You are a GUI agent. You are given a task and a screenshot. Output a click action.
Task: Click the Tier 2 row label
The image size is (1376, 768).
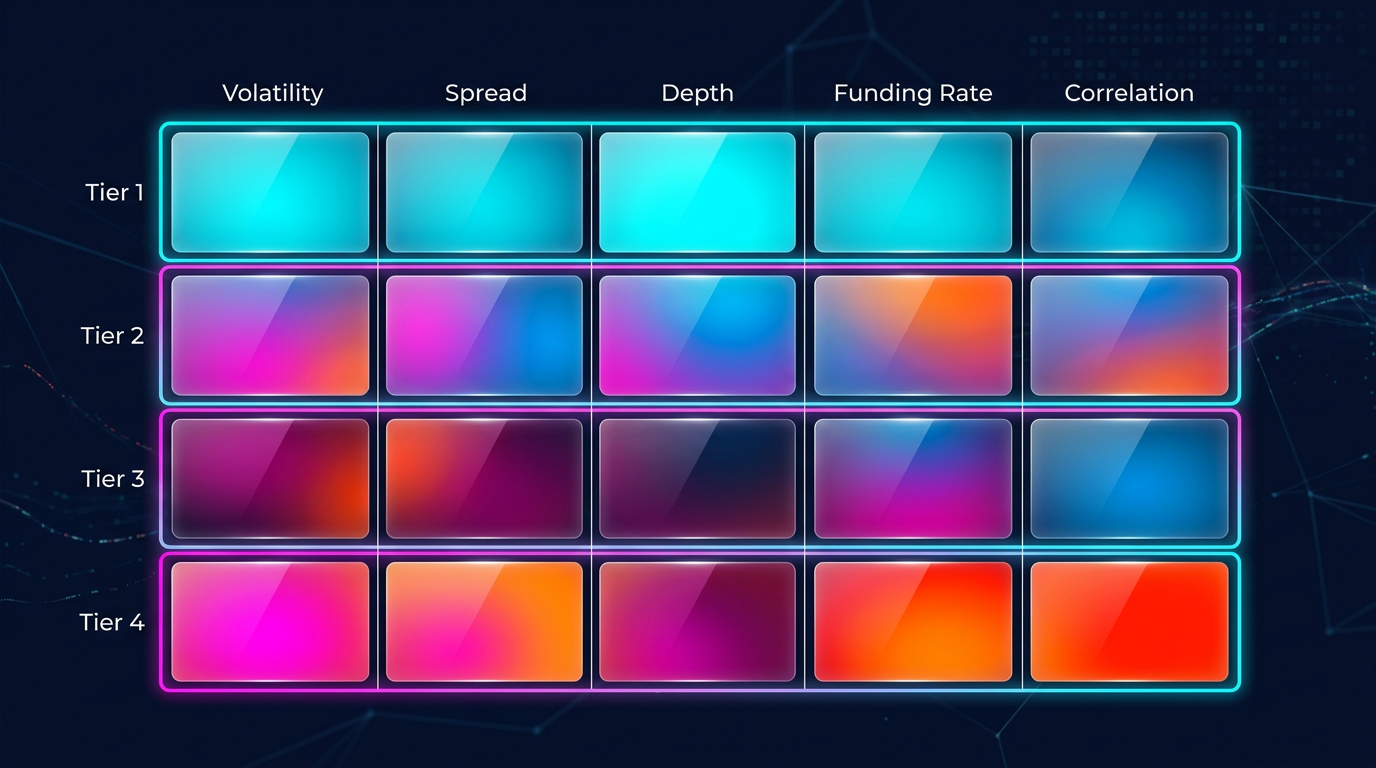[x=112, y=335]
